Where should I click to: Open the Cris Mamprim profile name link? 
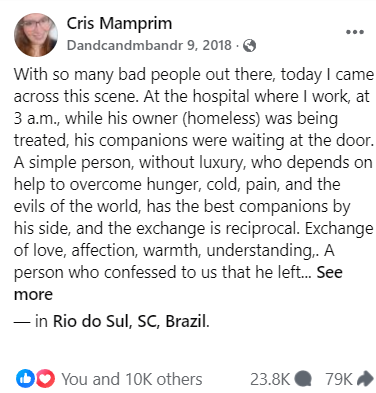(119, 23)
